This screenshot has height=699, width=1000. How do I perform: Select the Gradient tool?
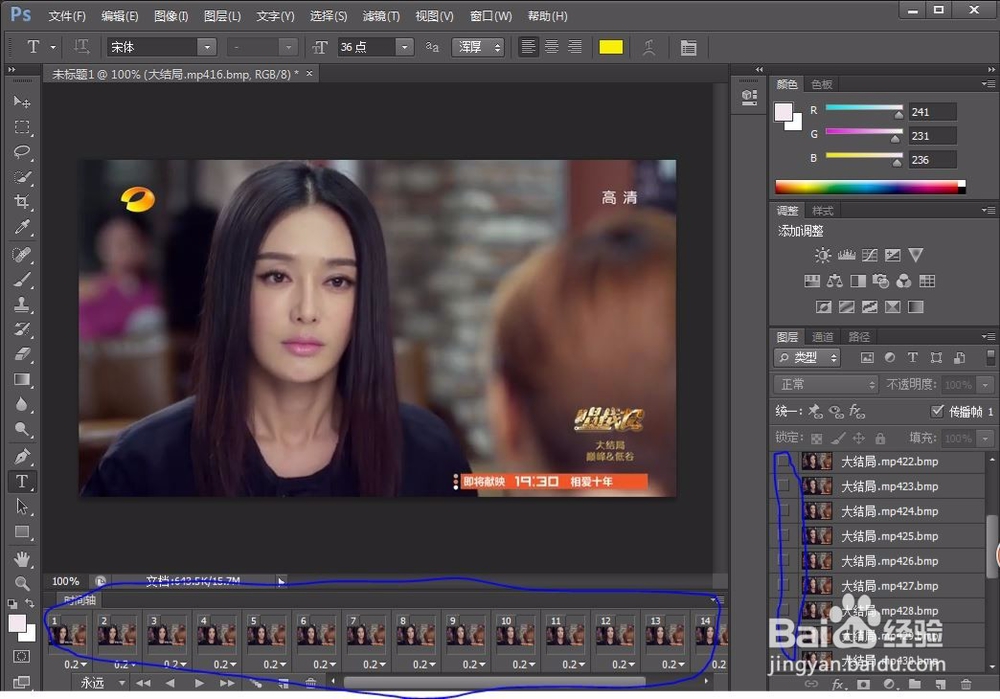[x=22, y=379]
